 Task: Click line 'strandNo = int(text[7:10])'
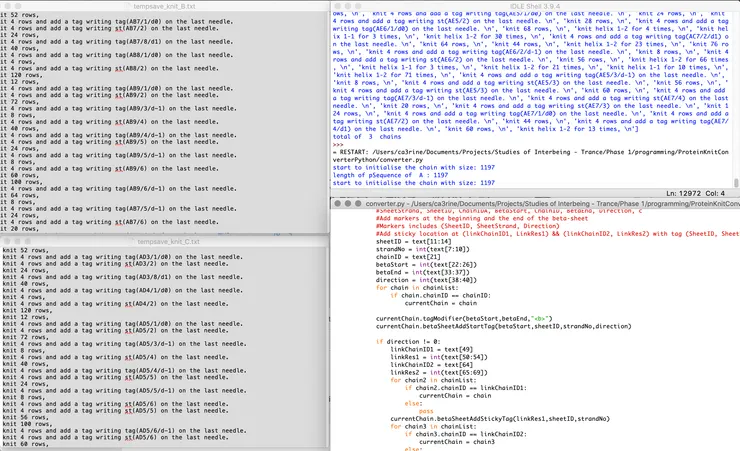(x=422, y=249)
